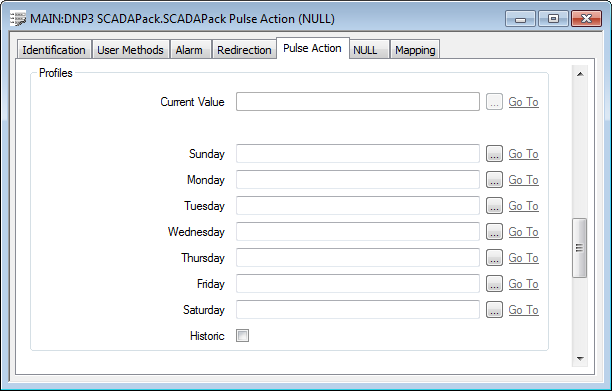Click inside the Sunday profile input field
Screen dimensions: 612x391
coord(358,154)
